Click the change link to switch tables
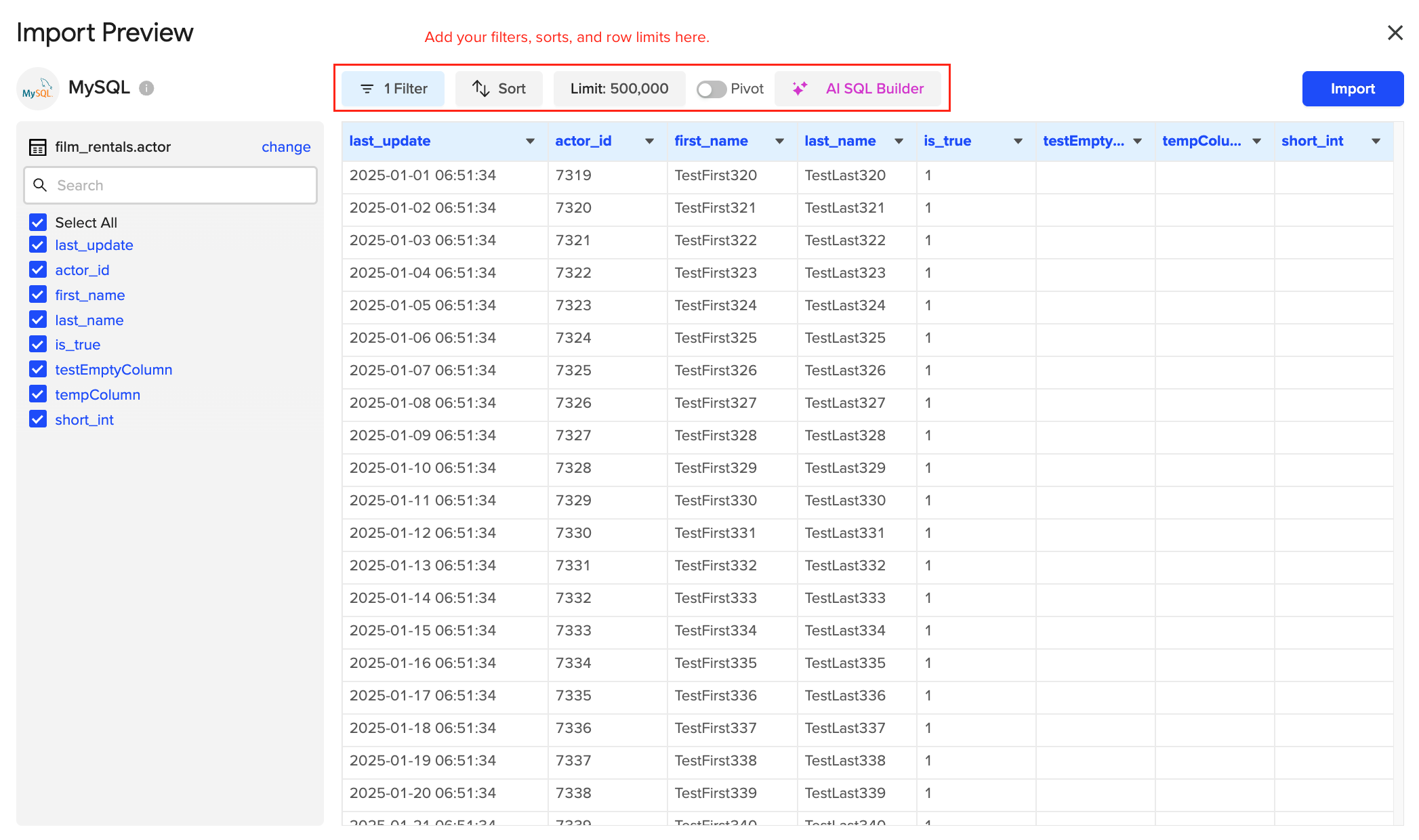 click(x=286, y=146)
